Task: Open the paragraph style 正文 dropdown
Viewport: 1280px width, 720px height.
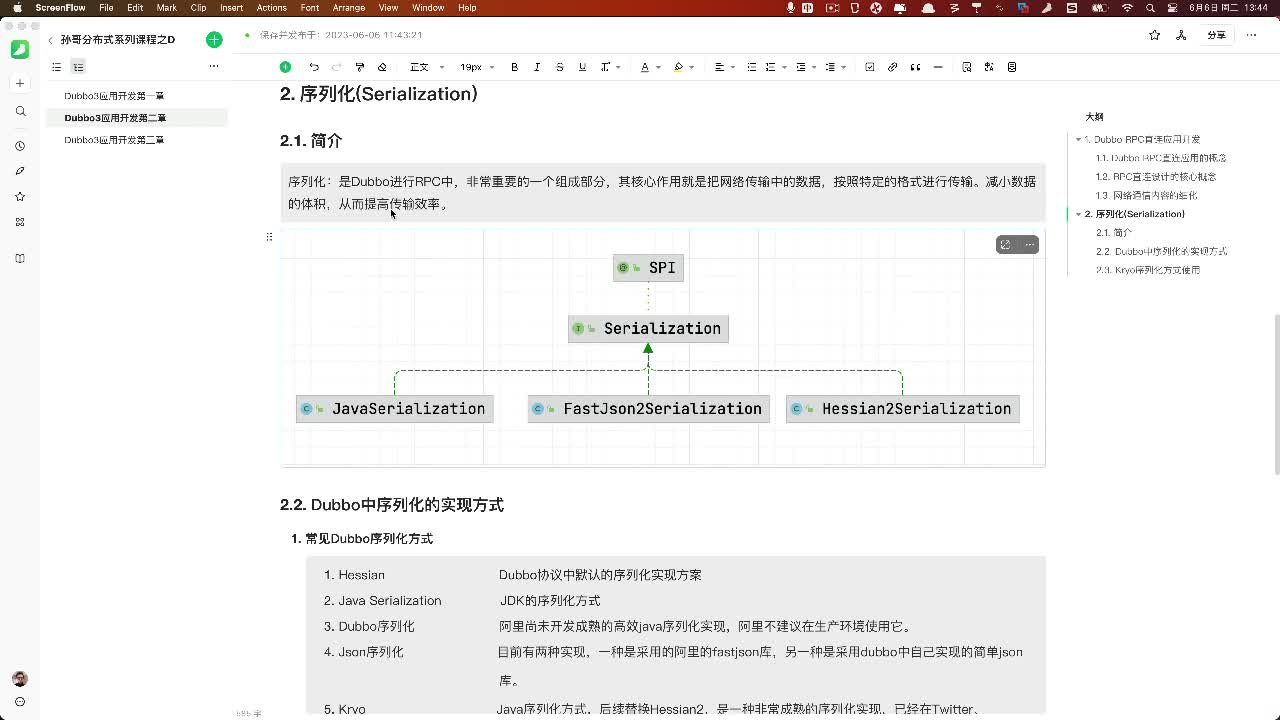Action: click(x=427, y=67)
